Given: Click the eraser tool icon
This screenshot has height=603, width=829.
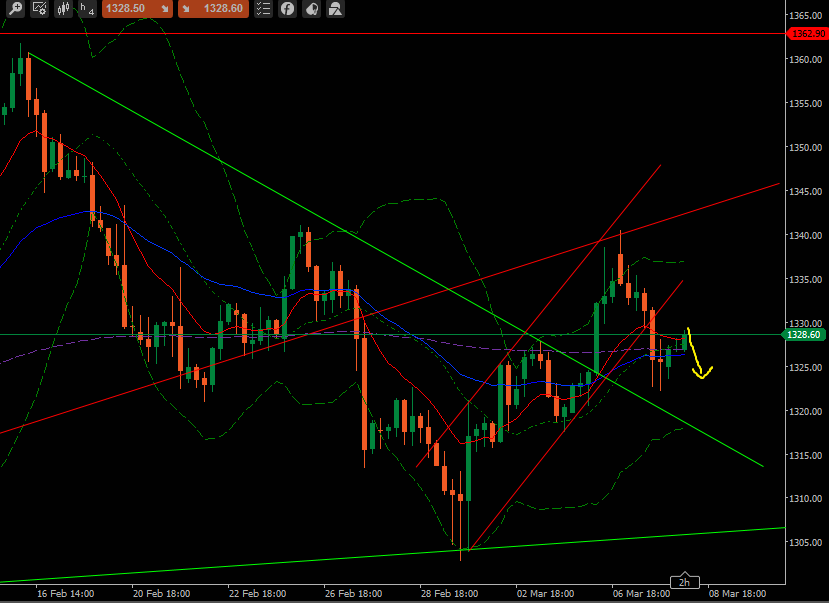Looking at the screenshot, I should click(311, 8).
